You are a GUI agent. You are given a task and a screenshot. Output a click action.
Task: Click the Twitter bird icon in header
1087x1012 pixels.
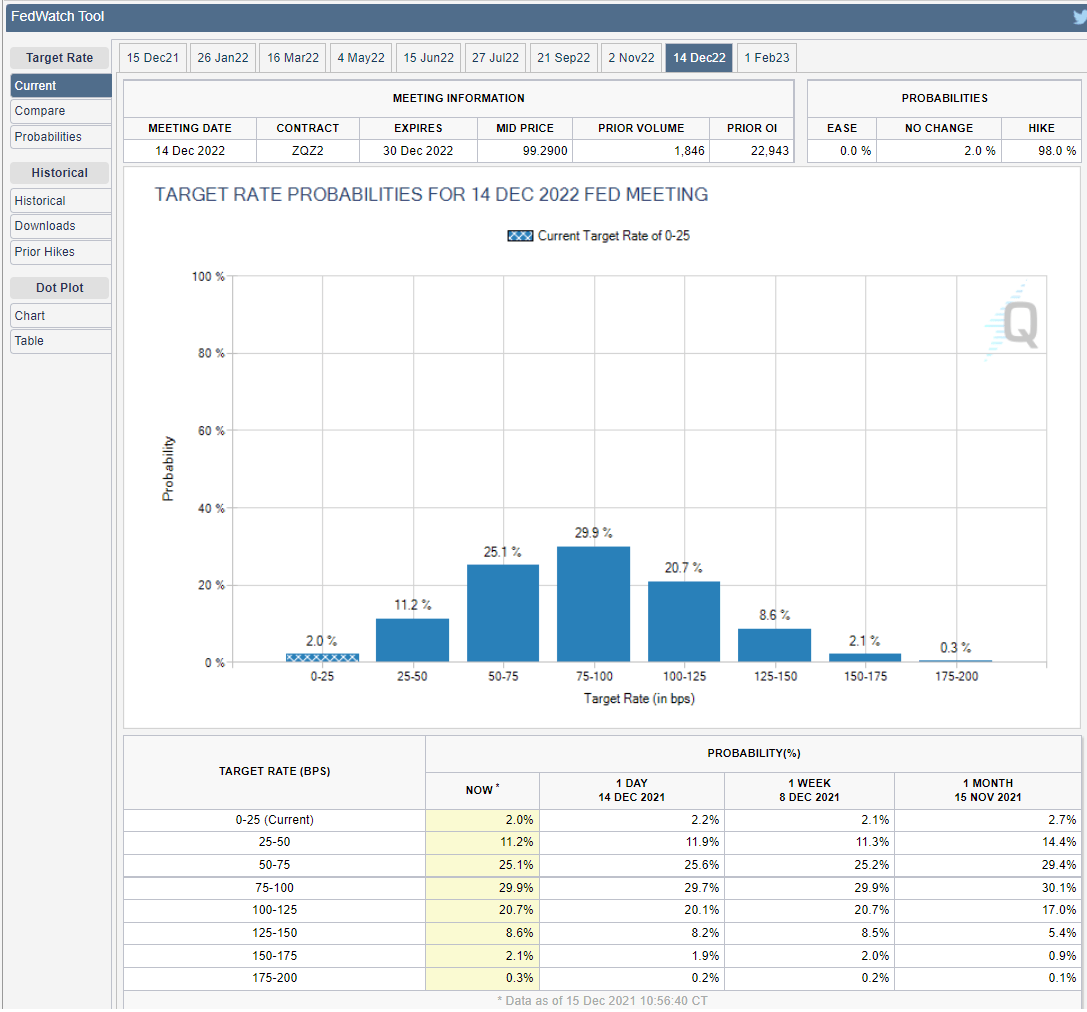click(x=1078, y=17)
